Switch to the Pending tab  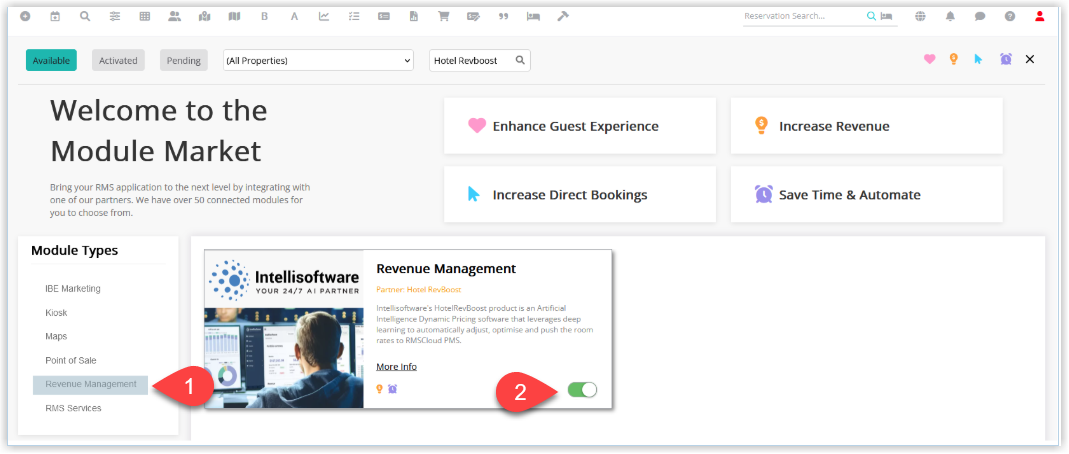click(184, 60)
